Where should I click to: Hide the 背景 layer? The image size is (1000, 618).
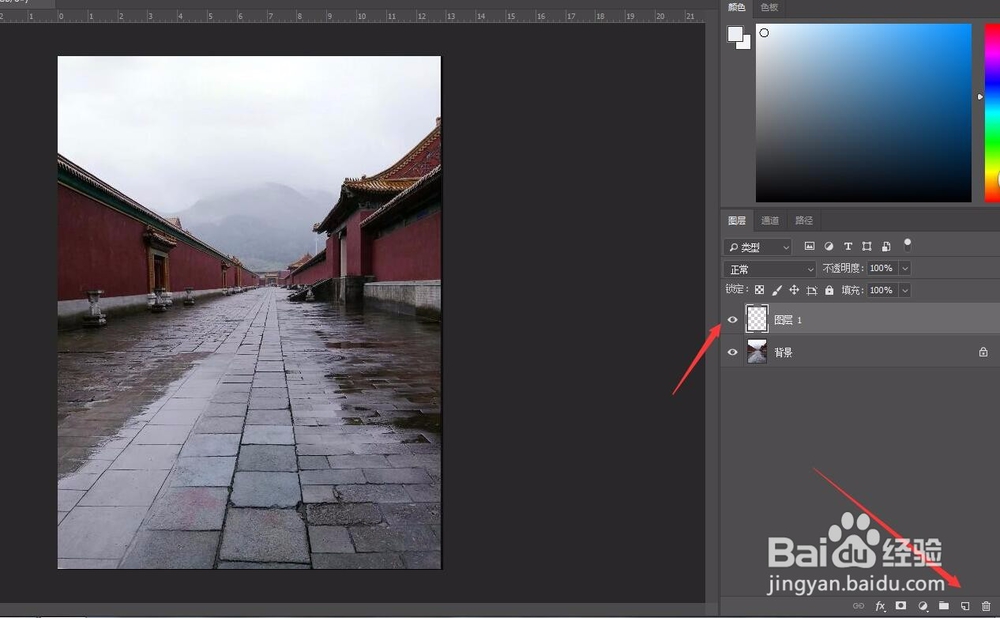tap(732, 352)
